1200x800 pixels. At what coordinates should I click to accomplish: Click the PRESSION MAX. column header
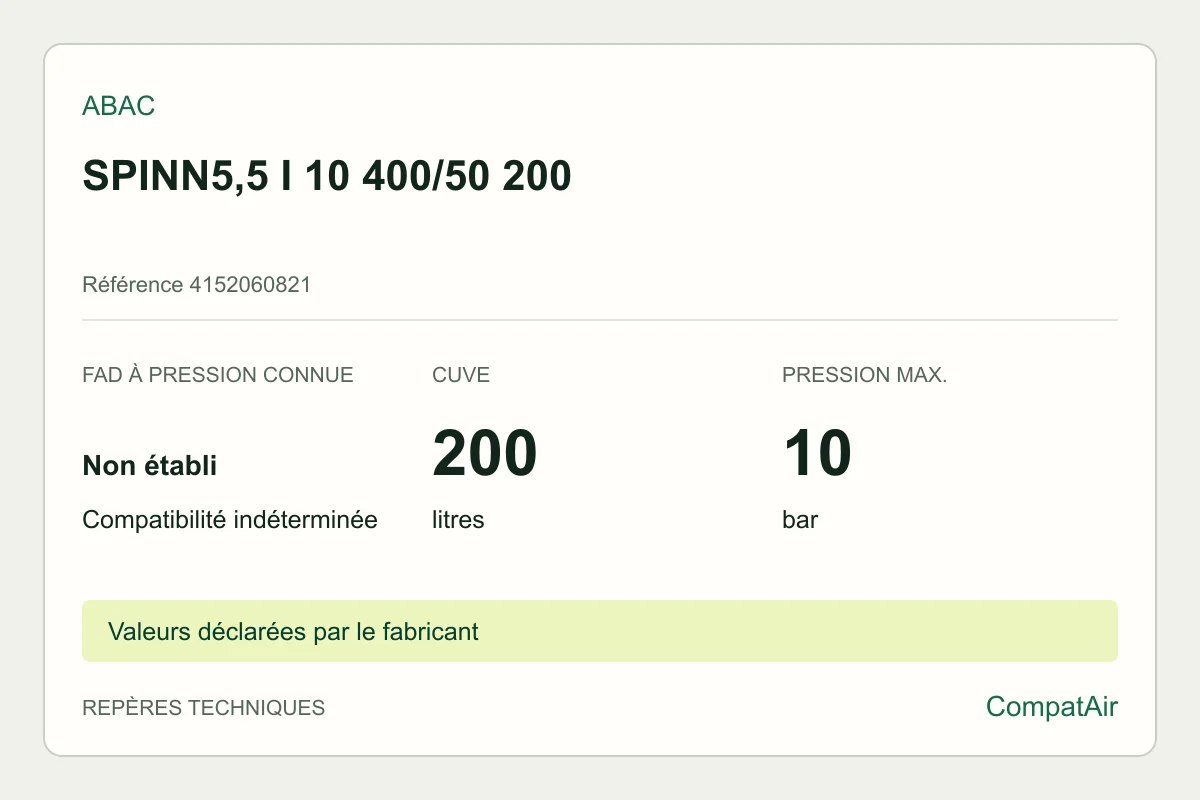pyautogui.click(x=864, y=375)
